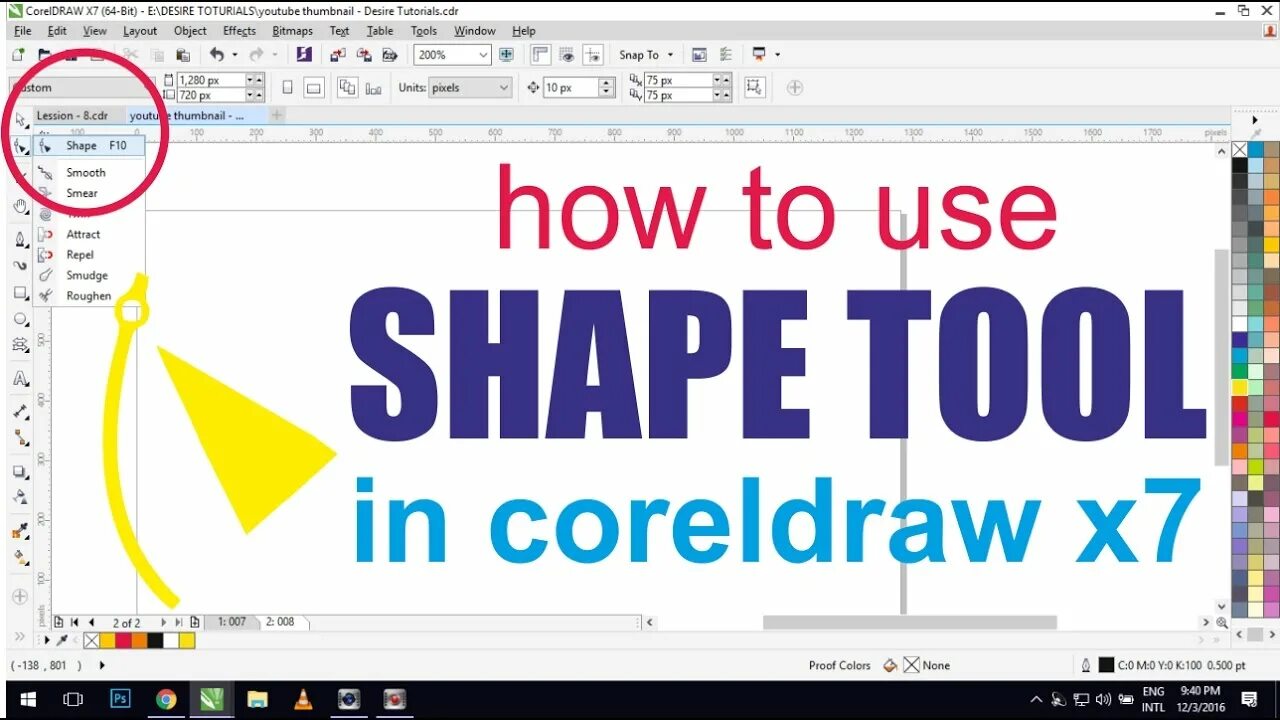Toggle Show Rulers button

541,55
